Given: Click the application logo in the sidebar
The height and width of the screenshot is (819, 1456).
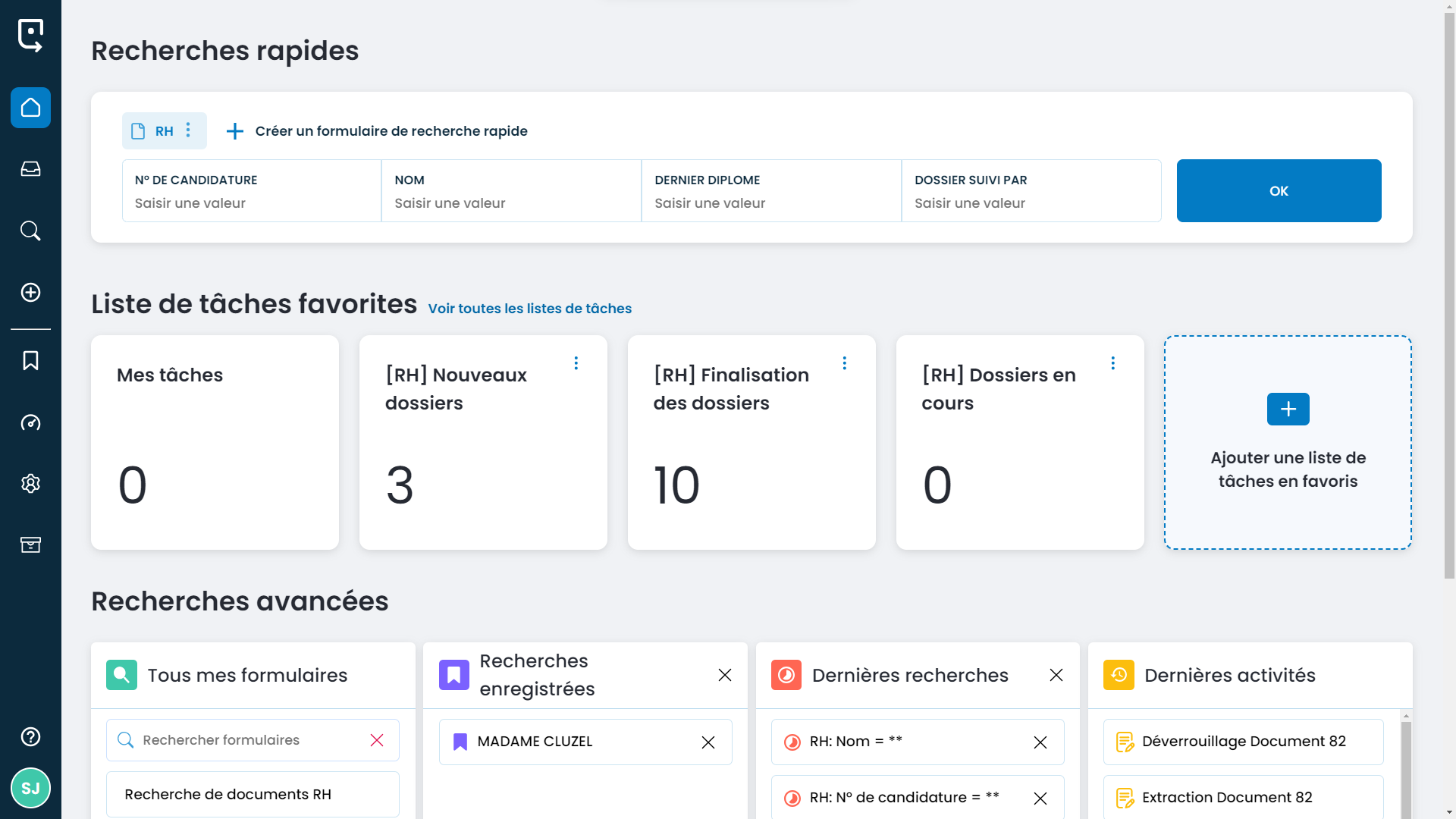Looking at the screenshot, I should click(x=30, y=36).
